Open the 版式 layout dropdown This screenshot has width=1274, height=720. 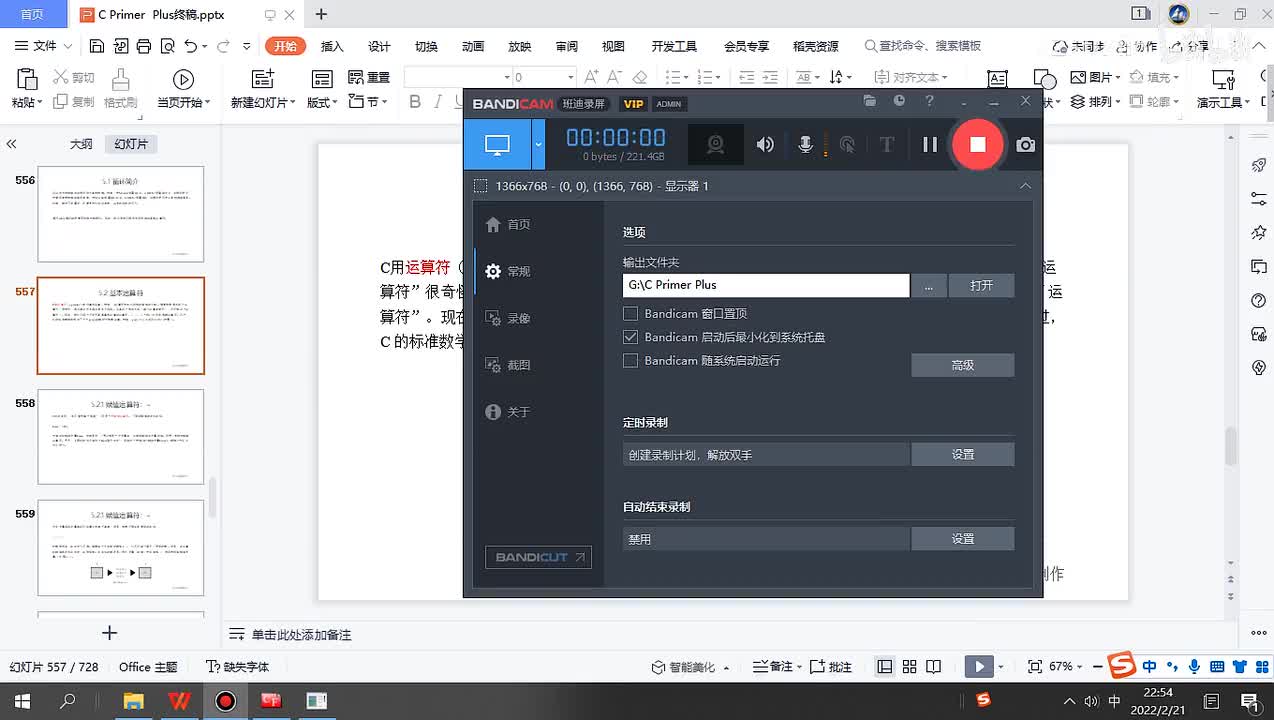(x=321, y=102)
